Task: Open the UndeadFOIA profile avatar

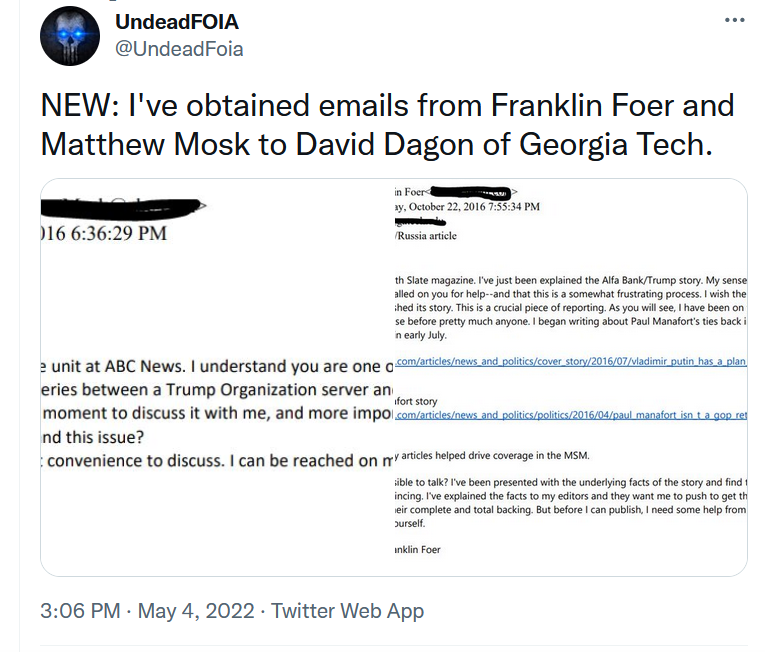Action: (70, 36)
